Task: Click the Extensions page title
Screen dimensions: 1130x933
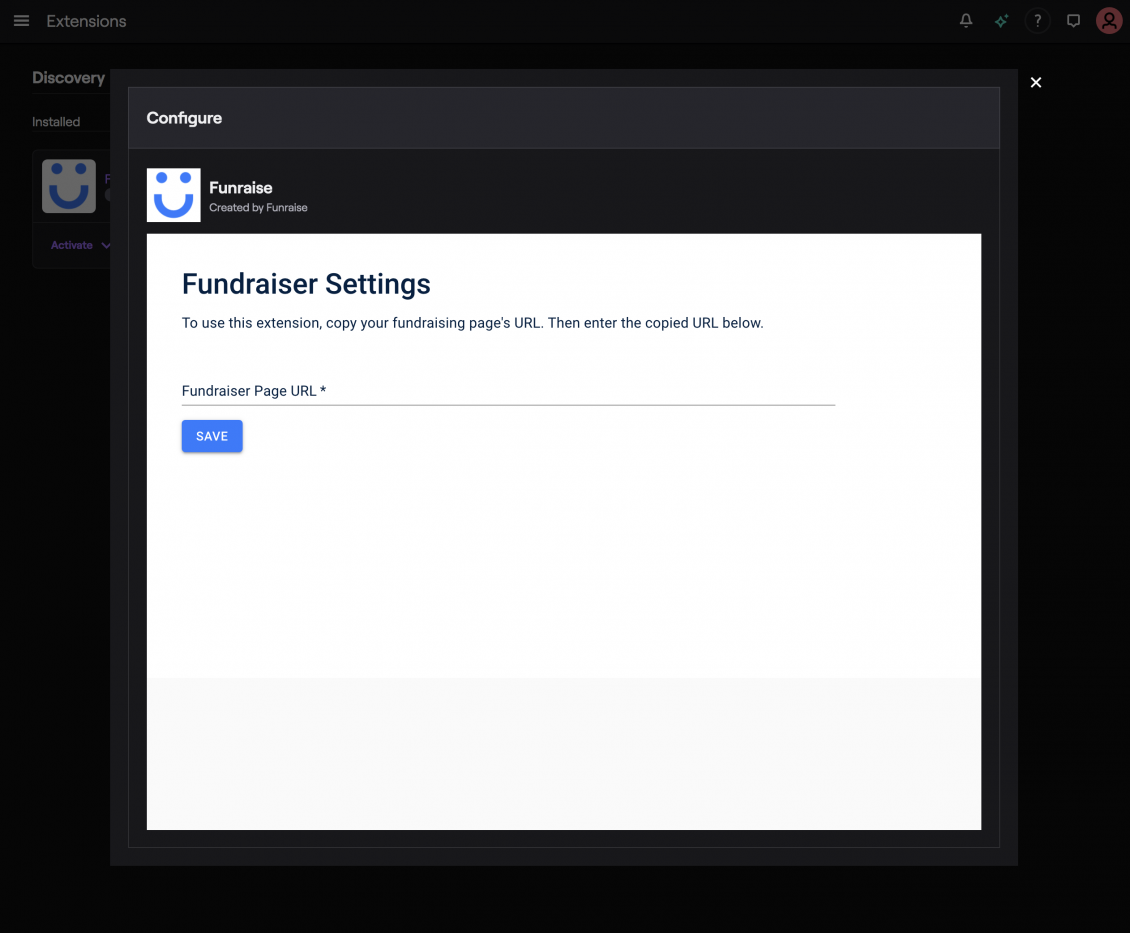Action: [86, 21]
